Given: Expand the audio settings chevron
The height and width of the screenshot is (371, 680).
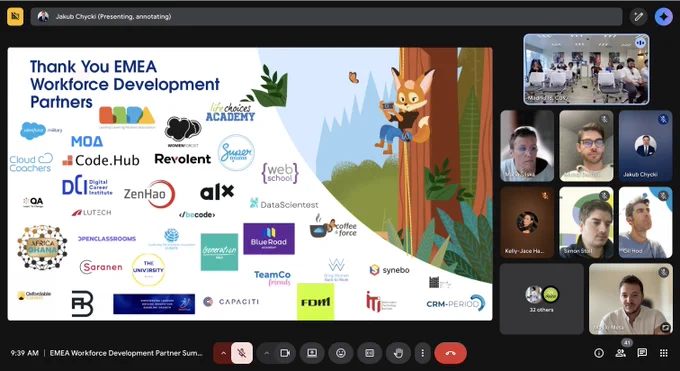Looking at the screenshot, I should coord(223,353).
